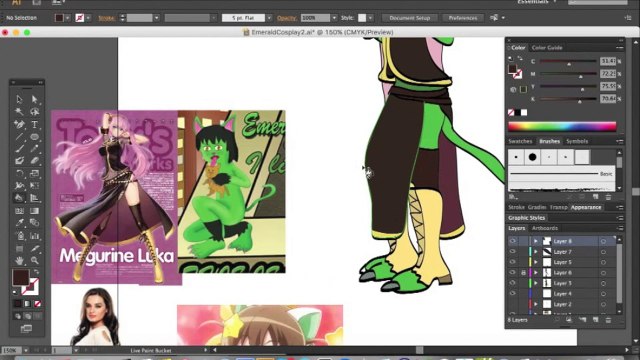Expand Layer 8 sublayers
The height and width of the screenshot is (360, 640).
(x=536, y=241)
